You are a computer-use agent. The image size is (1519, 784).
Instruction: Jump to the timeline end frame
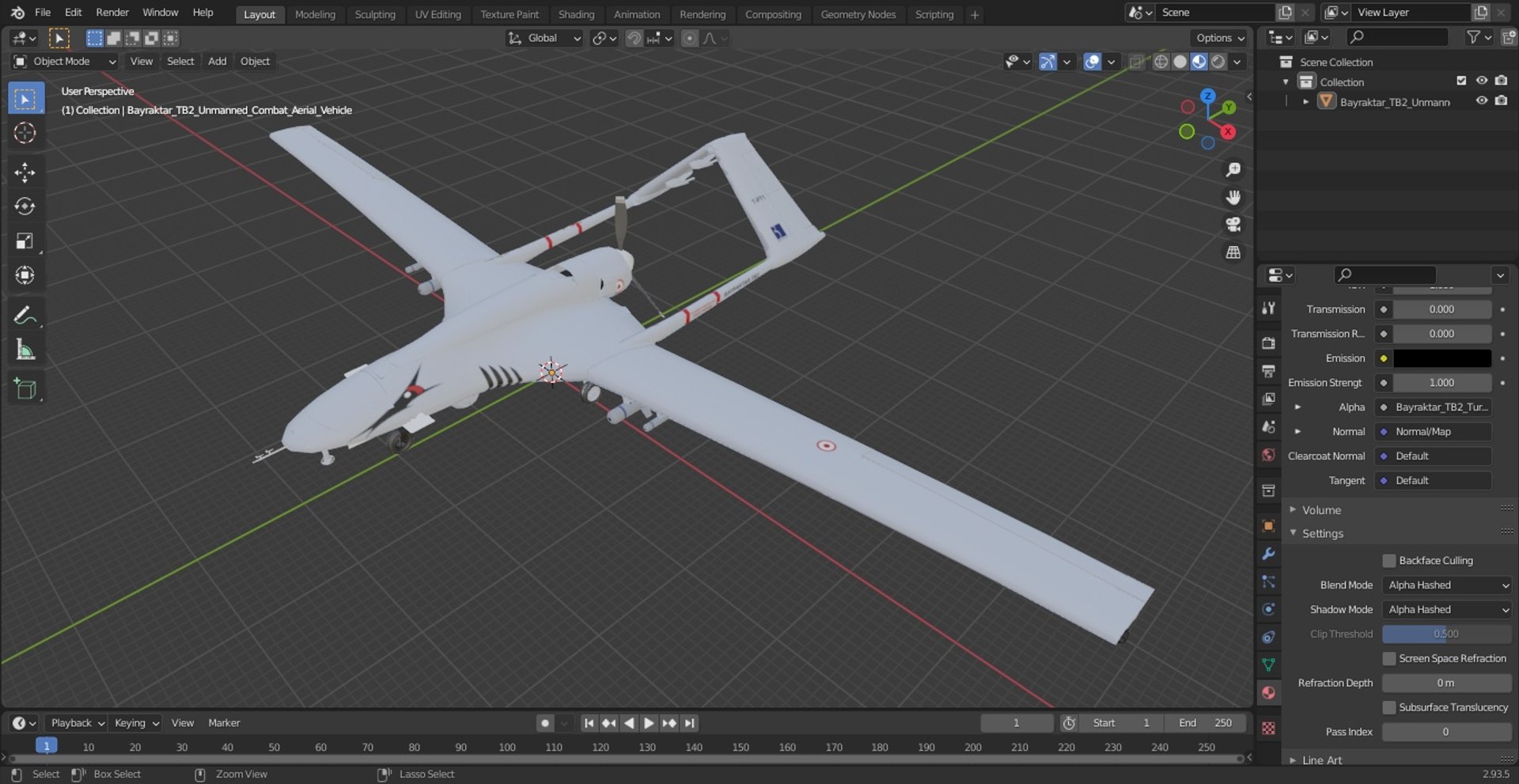tap(690, 723)
